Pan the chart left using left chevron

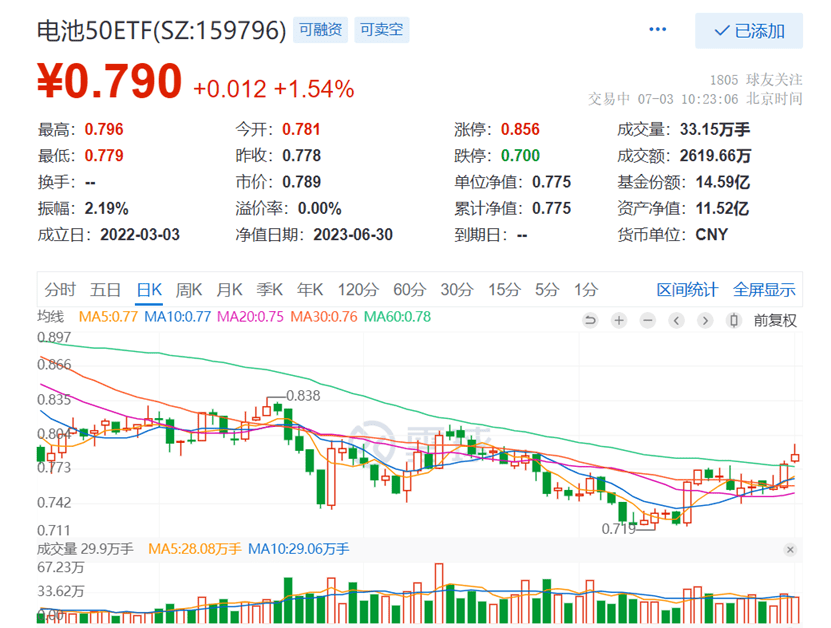pyautogui.click(x=676, y=321)
